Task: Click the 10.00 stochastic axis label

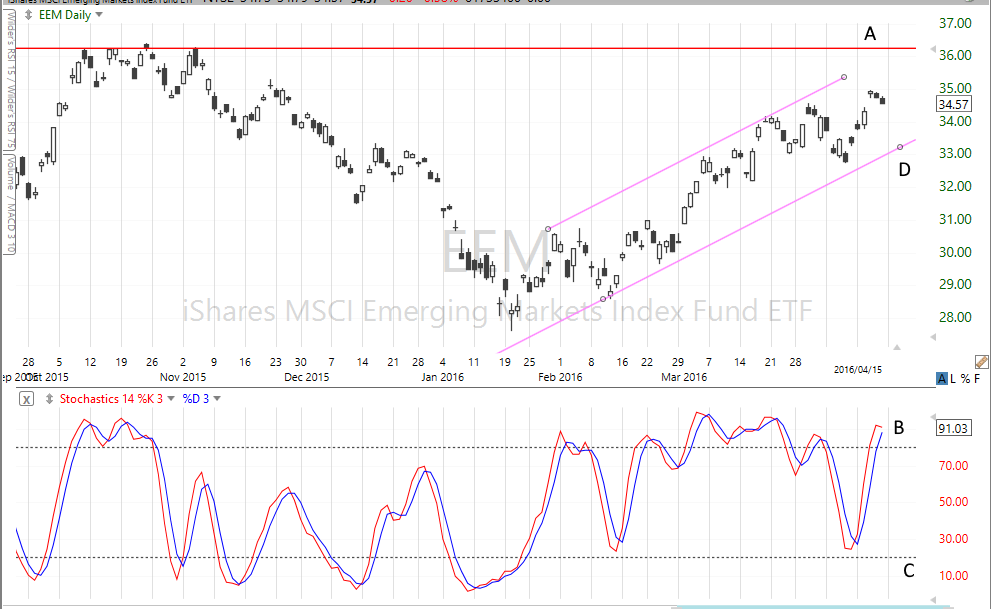Action: [x=953, y=576]
